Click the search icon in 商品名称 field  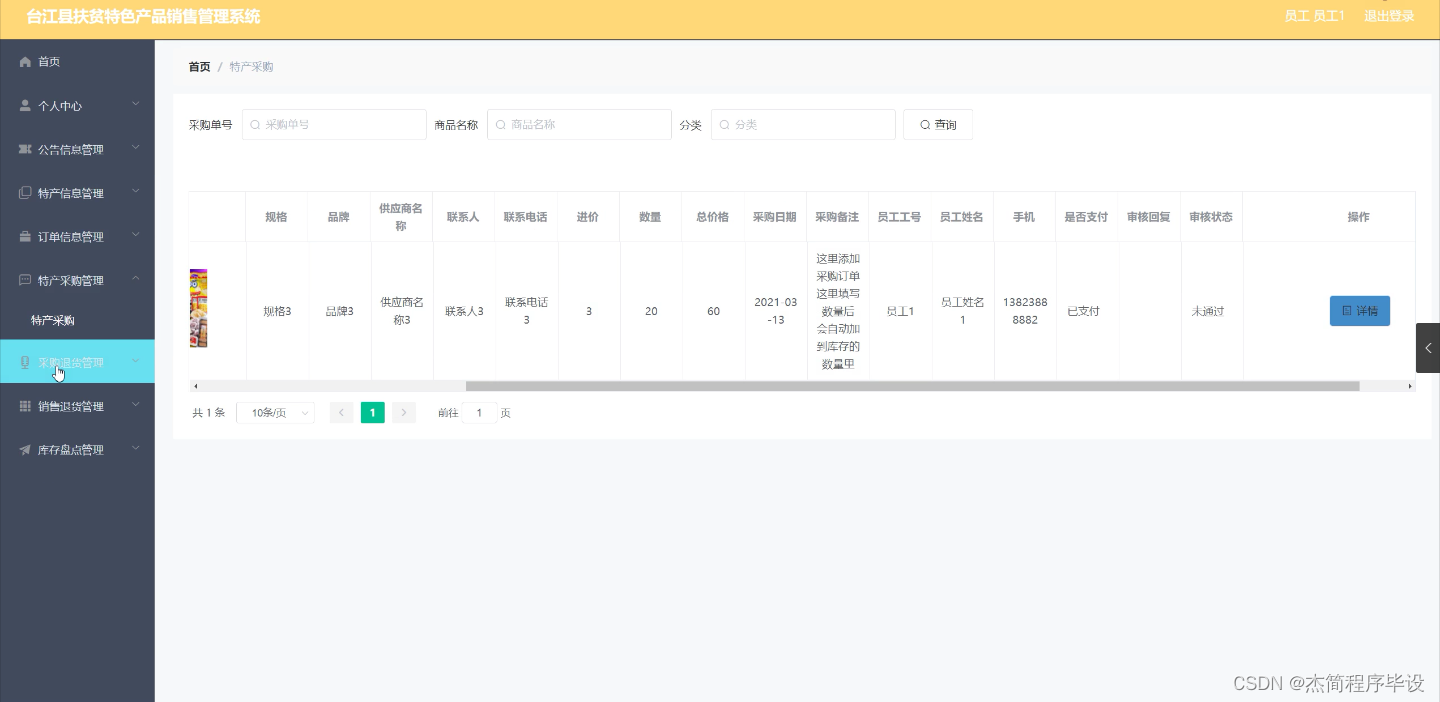click(x=500, y=125)
